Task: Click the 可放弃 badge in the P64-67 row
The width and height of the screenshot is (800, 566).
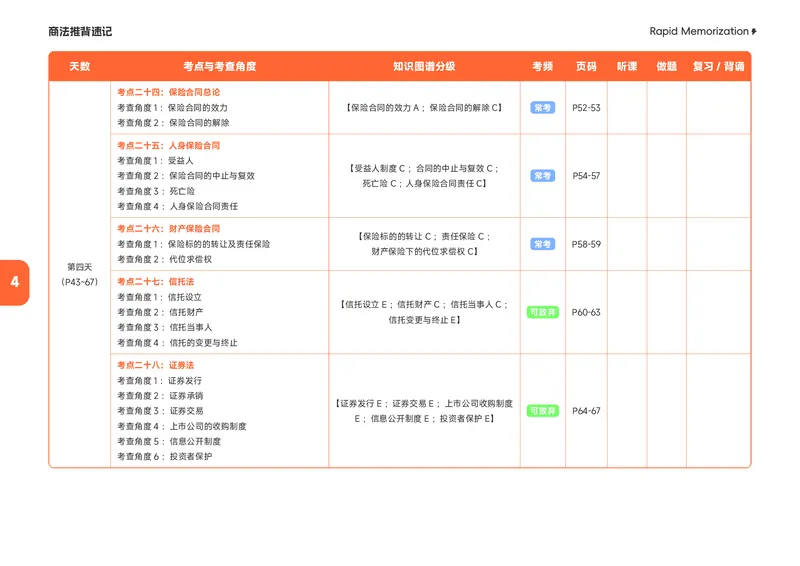Action: [x=542, y=411]
